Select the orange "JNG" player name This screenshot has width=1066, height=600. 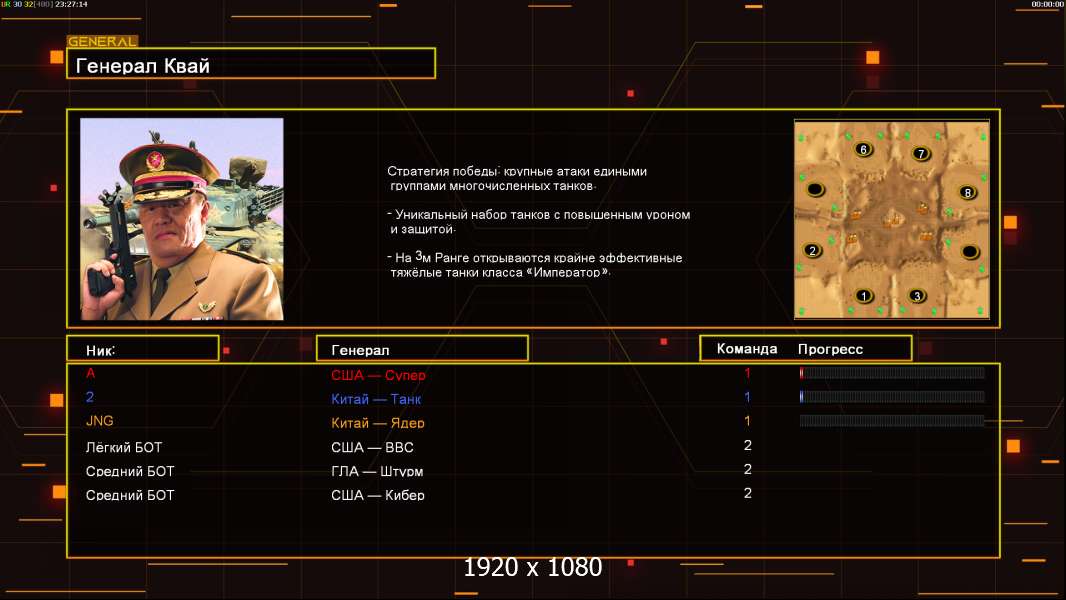[100, 421]
